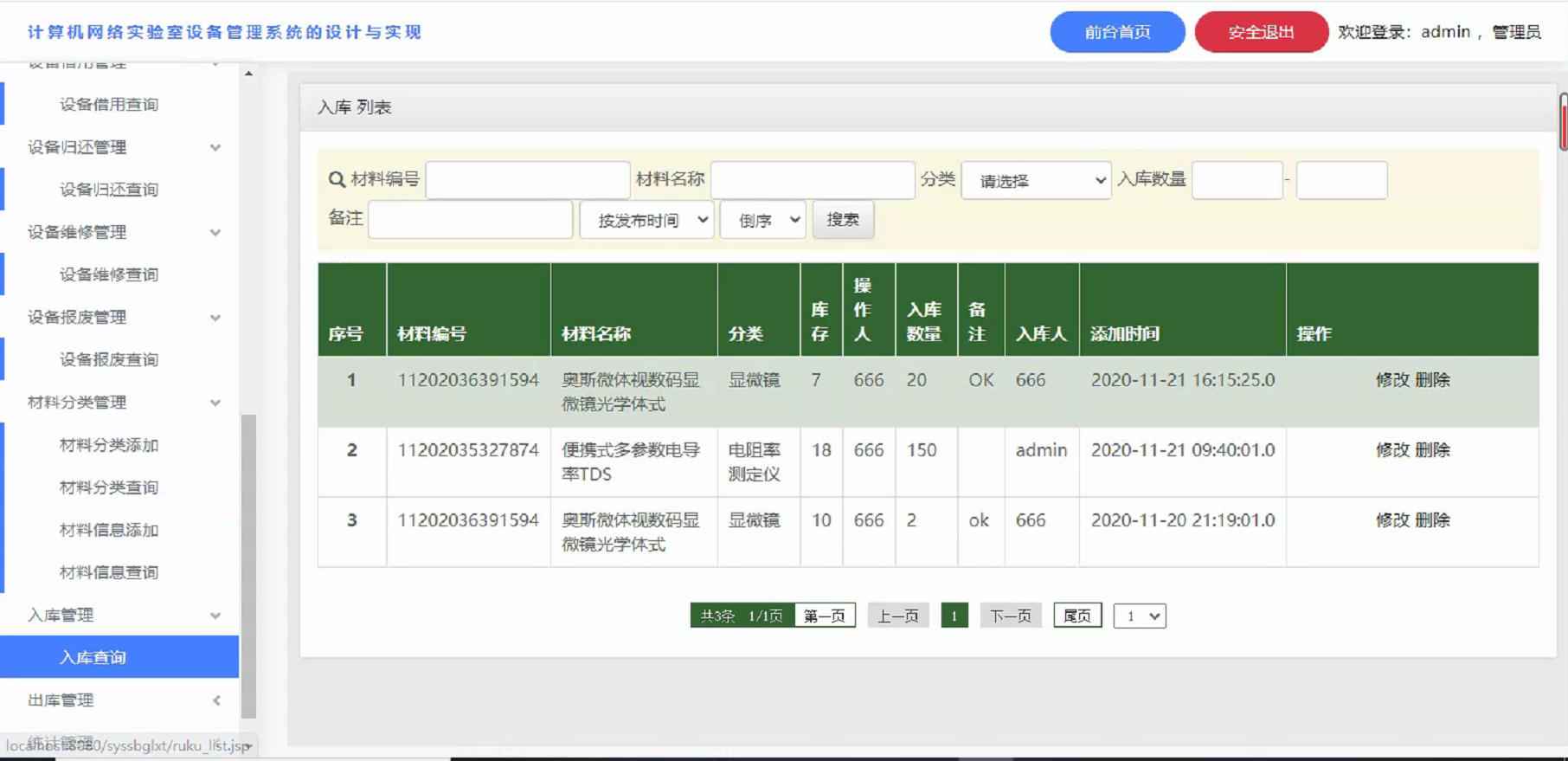Open the 倒序 order dropdown
The image size is (1568, 761).
[762, 220]
